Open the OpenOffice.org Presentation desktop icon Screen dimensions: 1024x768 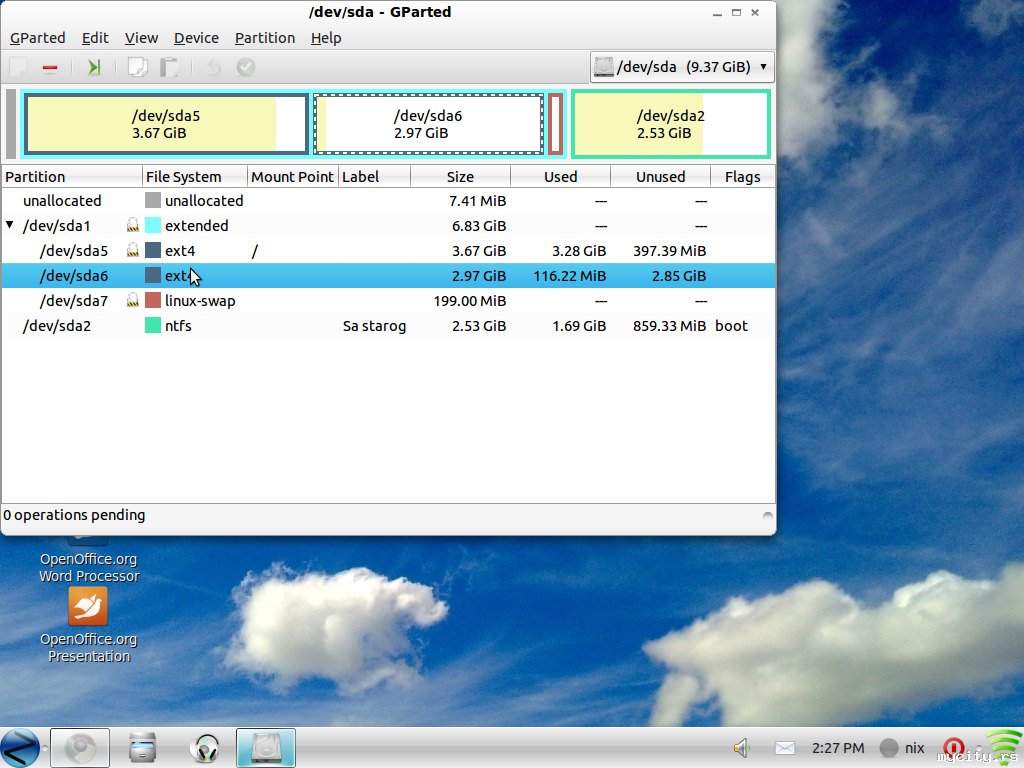point(88,625)
